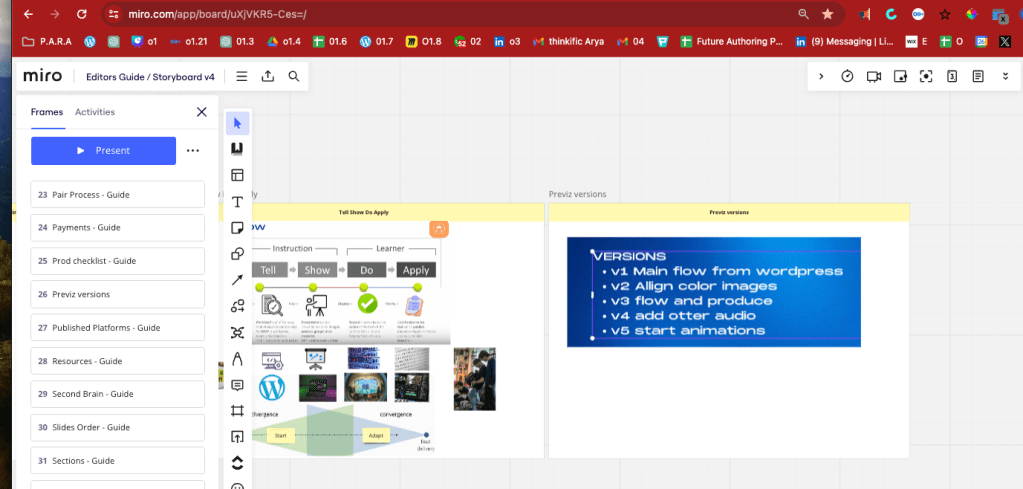Select frame 25 Prod checklist - Guide
The image size is (1023, 489).
pos(117,261)
